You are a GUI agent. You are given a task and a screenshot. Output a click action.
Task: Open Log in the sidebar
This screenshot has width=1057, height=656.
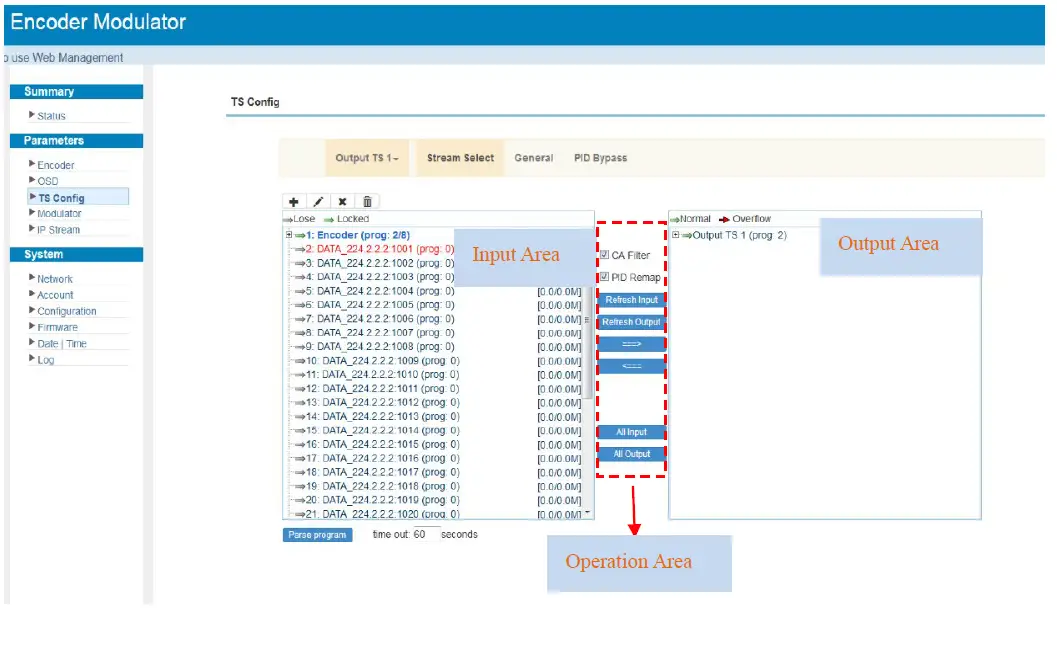pos(45,360)
